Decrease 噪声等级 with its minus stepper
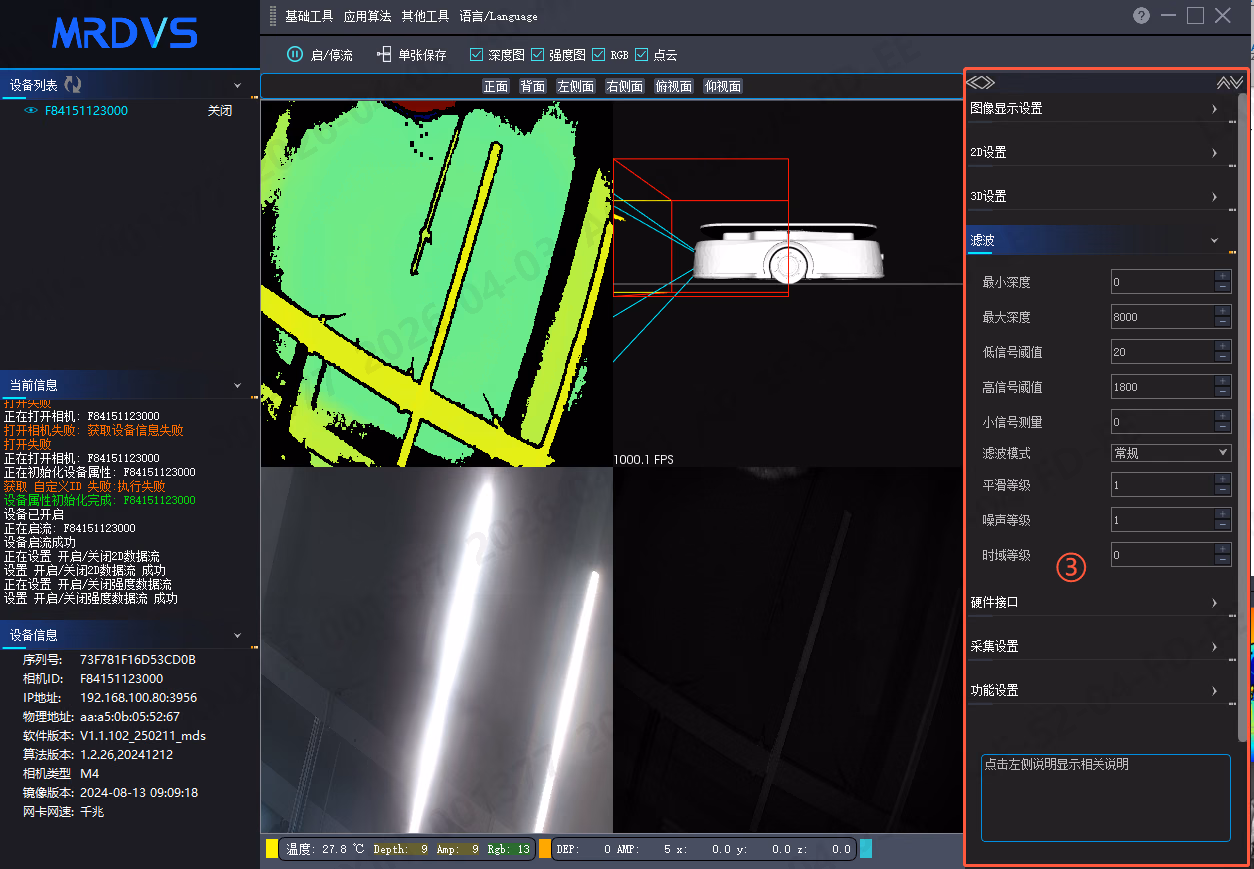 pyautogui.click(x=1222, y=525)
